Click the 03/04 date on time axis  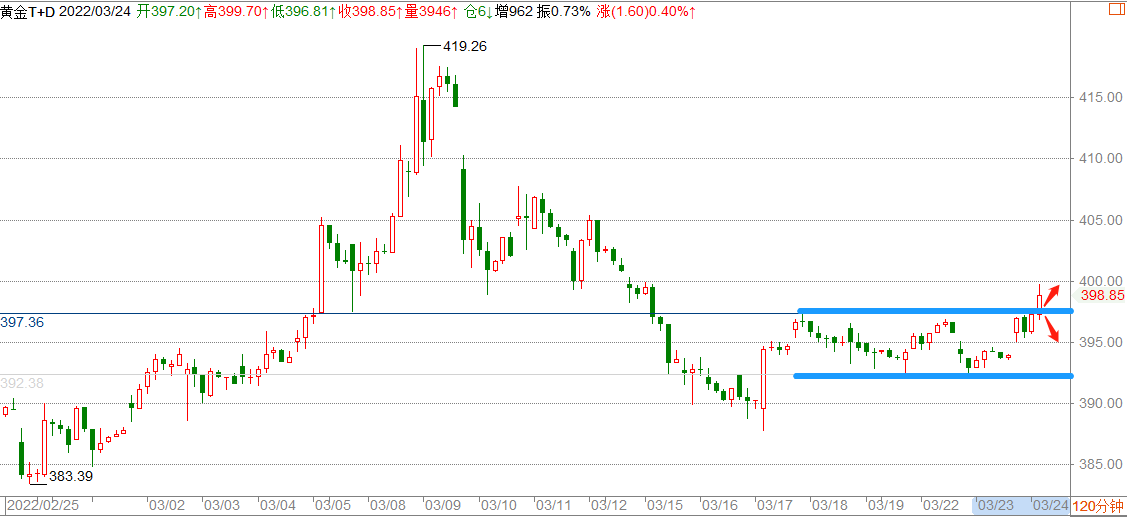coord(277,506)
